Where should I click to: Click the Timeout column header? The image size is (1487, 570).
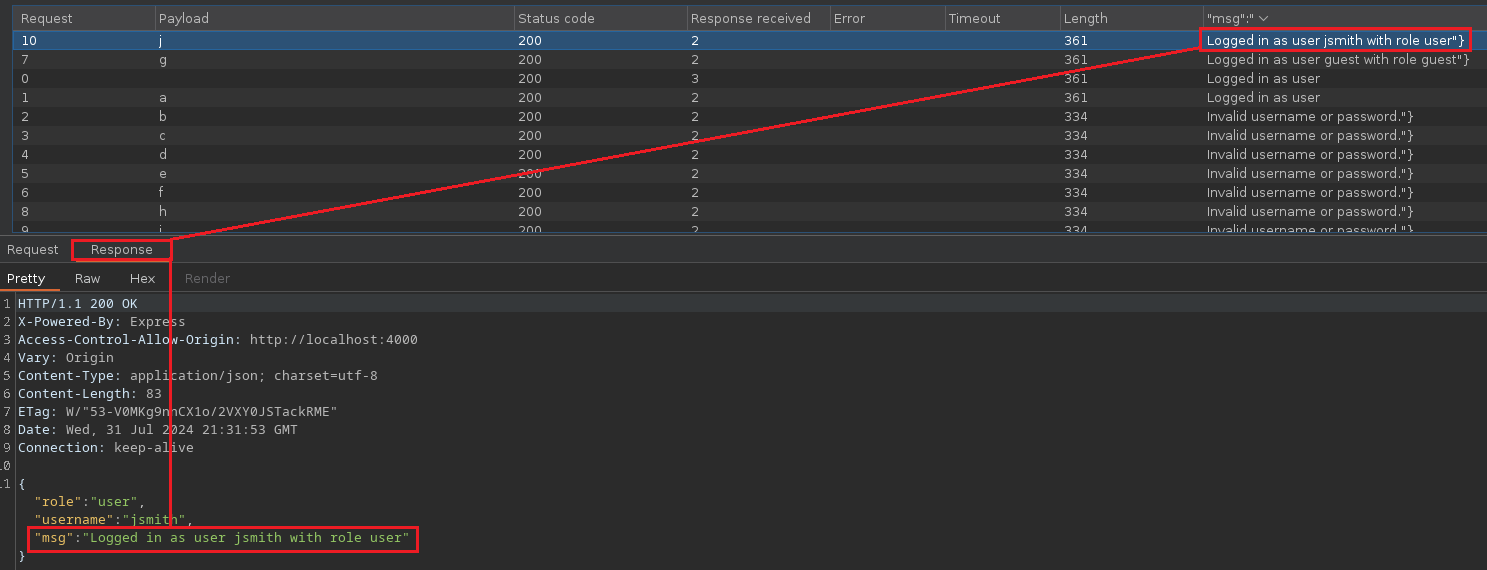[x=974, y=19]
